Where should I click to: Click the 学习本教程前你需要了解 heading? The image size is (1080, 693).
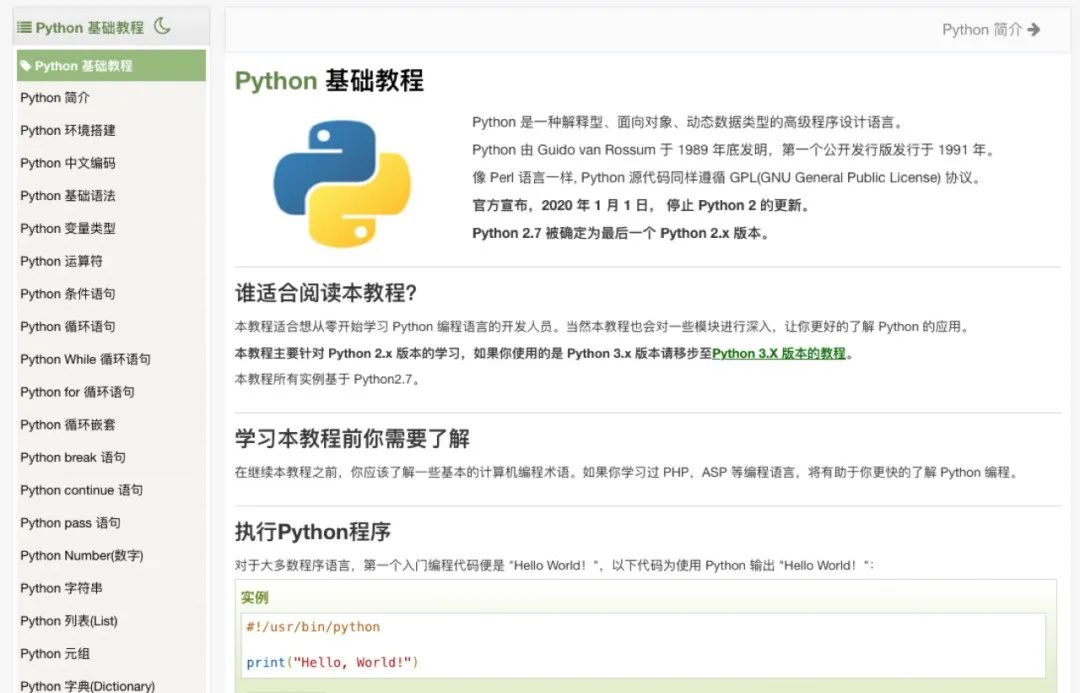(352, 438)
